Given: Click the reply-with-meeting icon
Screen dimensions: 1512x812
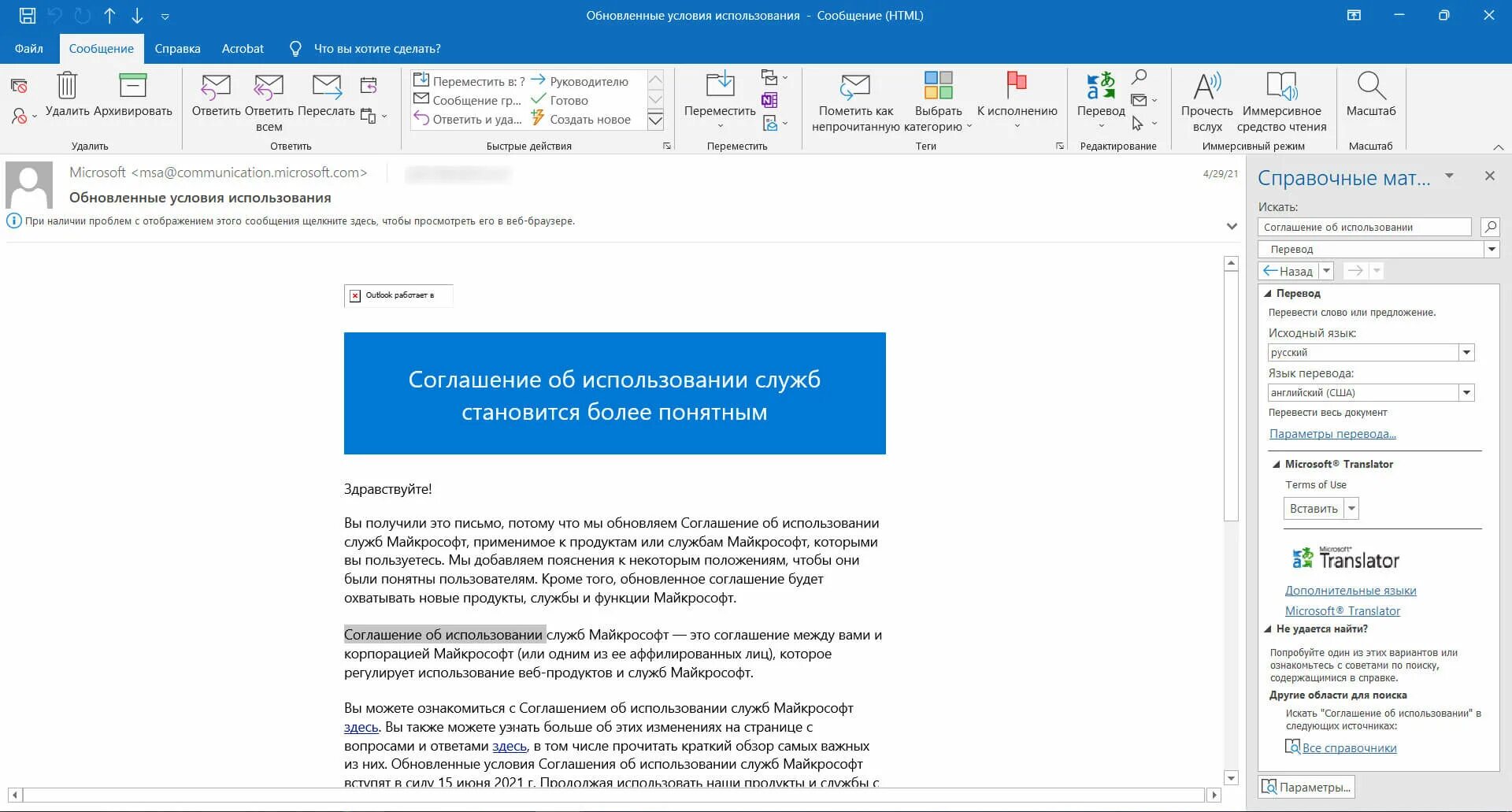Looking at the screenshot, I should 369,85.
